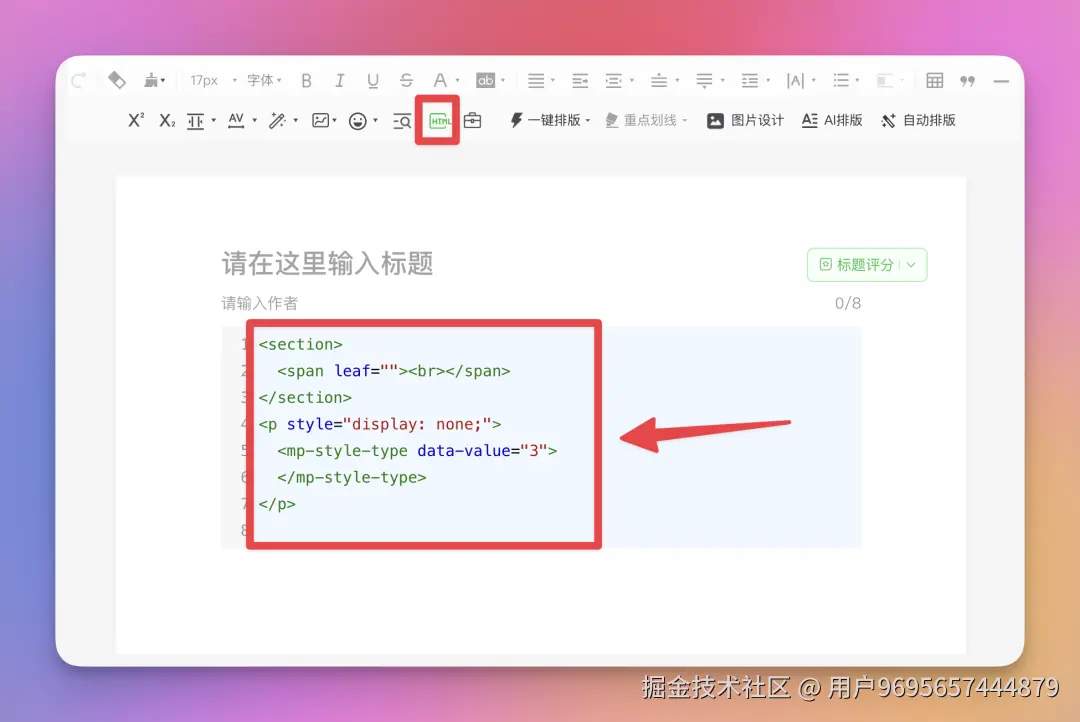Open the 字体 font family dropdown
This screenshot has height=722, width=1080.
pyautogui.click(x=262, y=80)
